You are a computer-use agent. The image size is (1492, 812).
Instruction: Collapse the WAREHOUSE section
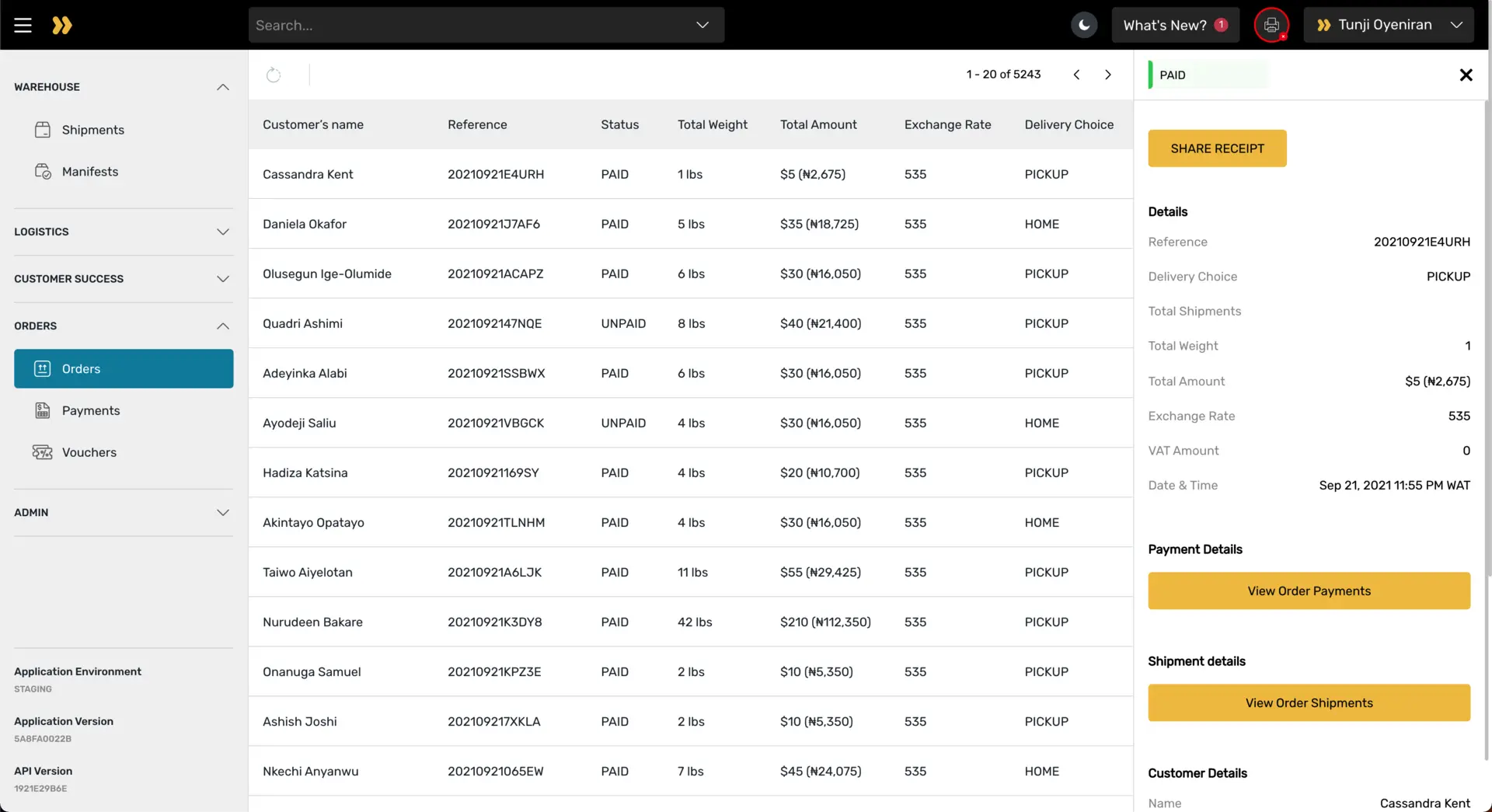pos(124,87)
